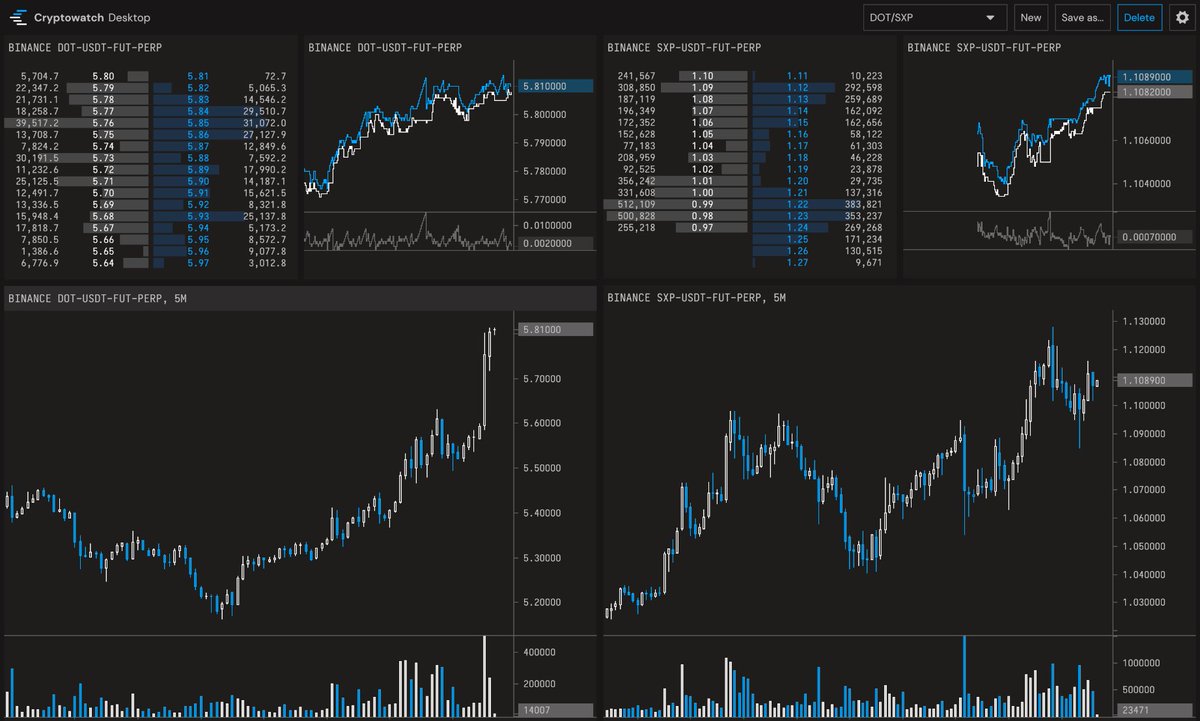The width and height of the screenshot is (1200, 721).
Task: Click SXP ask size 383,821
Action: coord(864,204)
